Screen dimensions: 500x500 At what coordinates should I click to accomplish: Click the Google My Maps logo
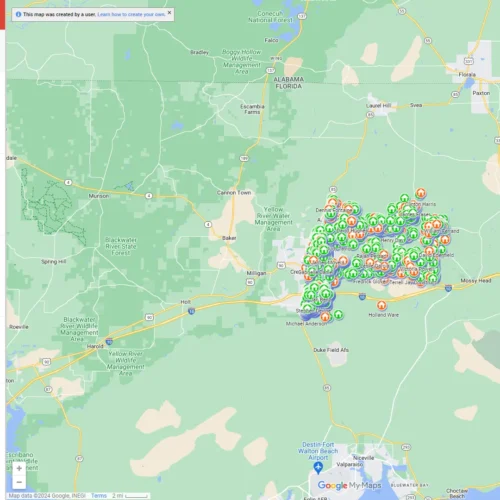pyautogui.click(x=349, y=485)
